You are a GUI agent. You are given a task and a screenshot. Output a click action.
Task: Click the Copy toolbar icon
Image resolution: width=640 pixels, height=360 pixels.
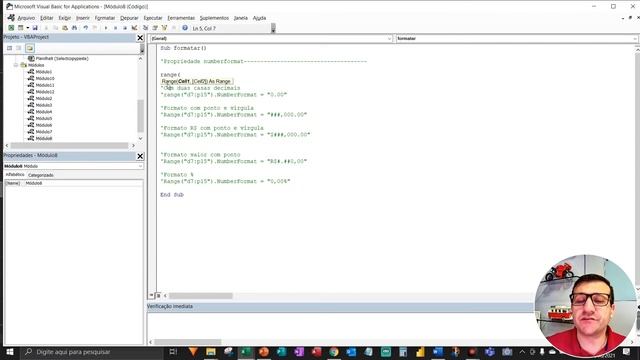(x=56, y=28)
